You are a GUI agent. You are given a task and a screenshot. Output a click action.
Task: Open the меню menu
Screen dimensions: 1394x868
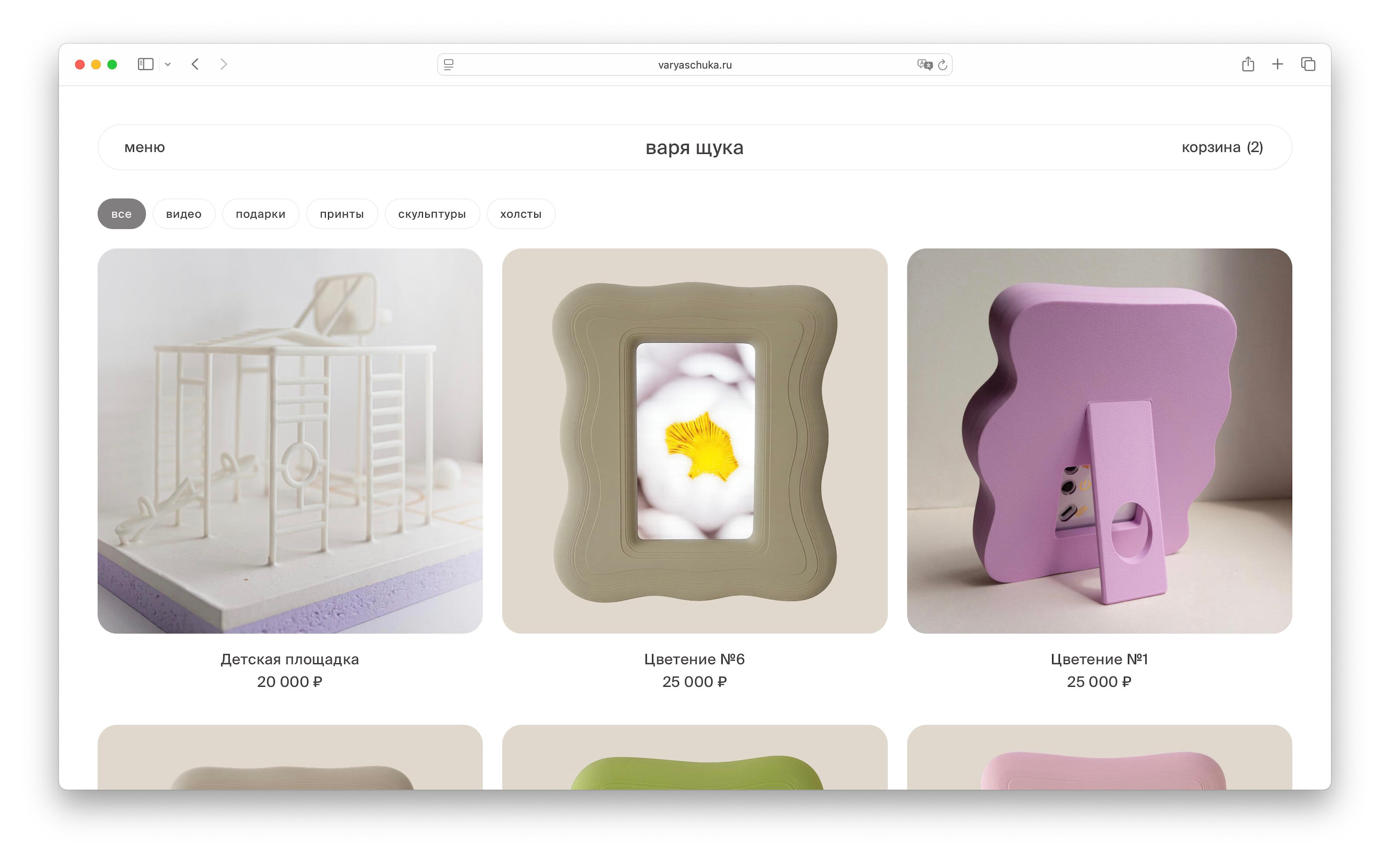(145, 148)
